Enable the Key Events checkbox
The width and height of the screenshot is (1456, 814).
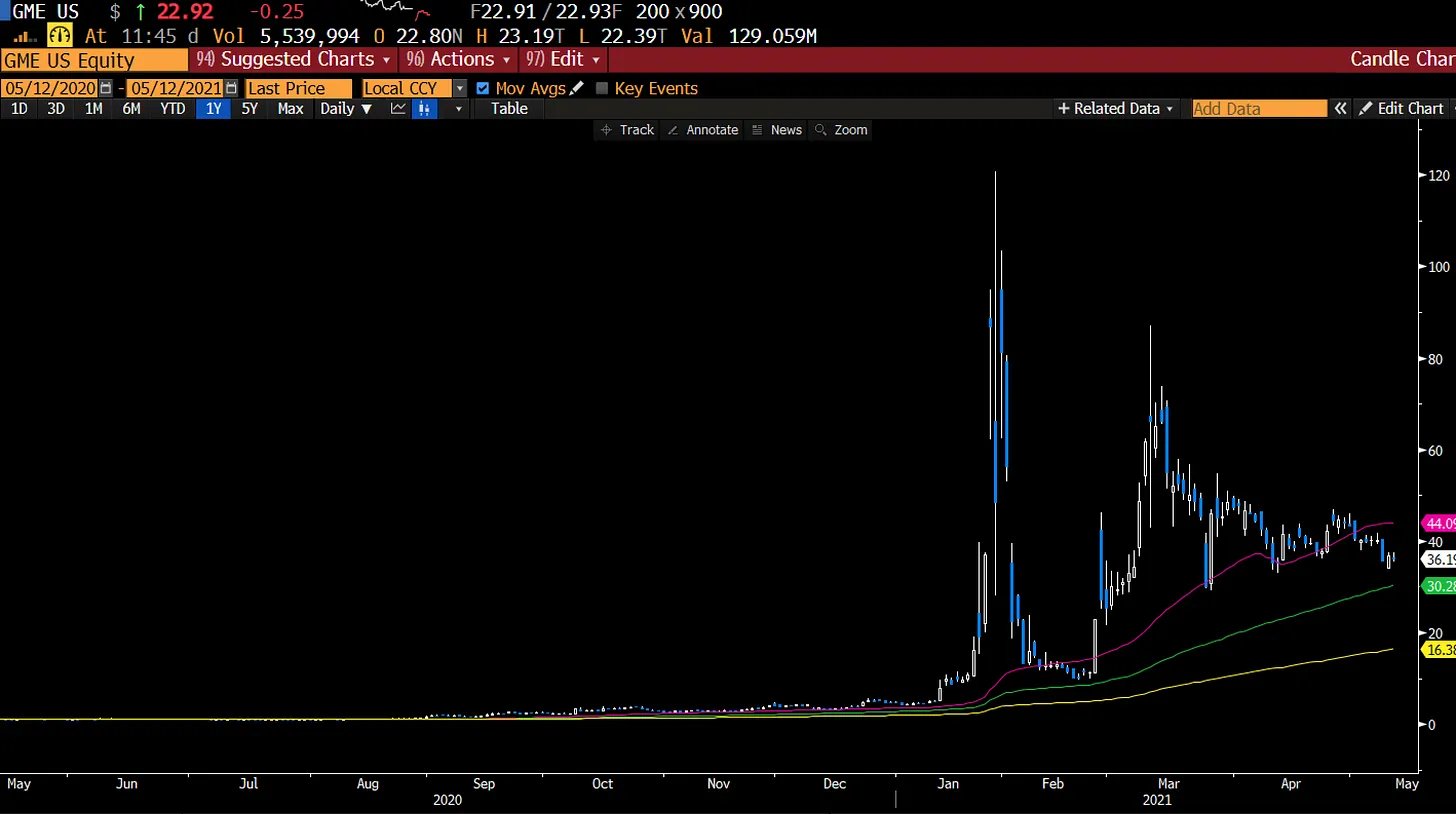tap(602, 88)
